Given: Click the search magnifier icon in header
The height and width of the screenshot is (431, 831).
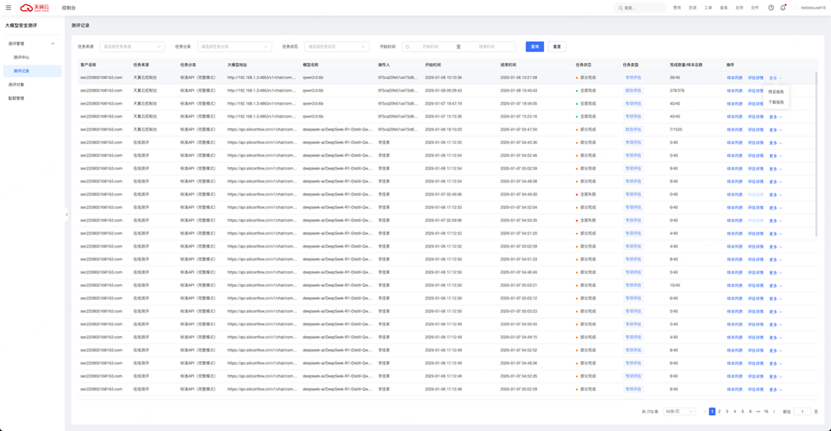Looking at the screenshot, I should click(620, 7).
